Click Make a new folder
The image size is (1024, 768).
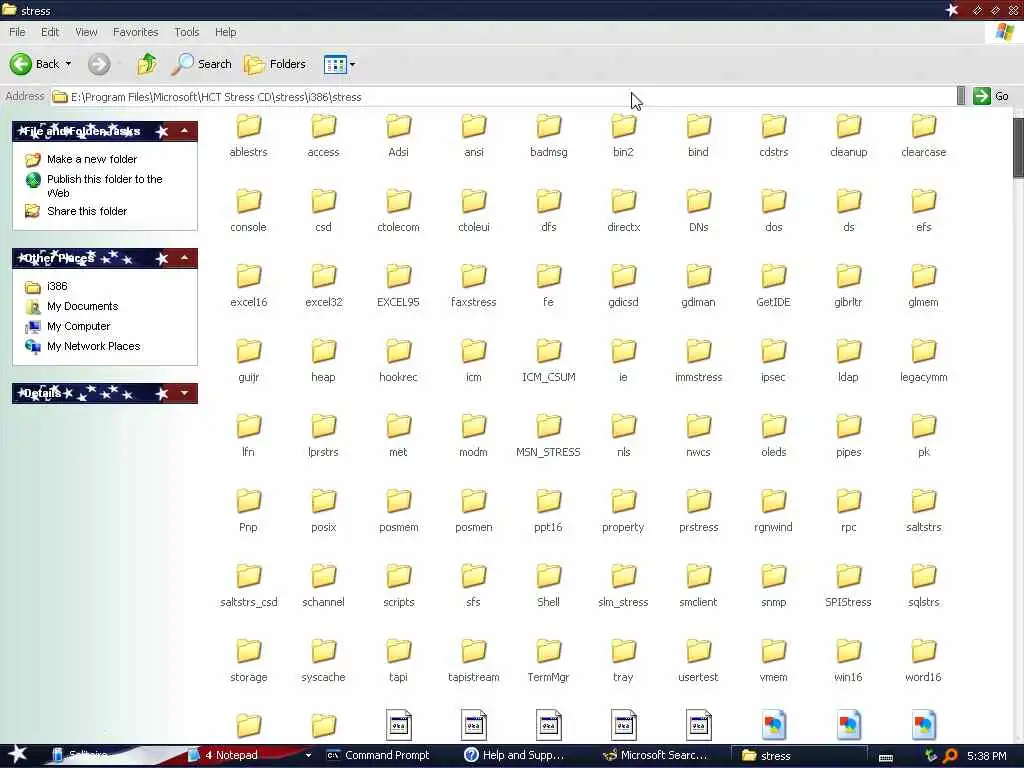tap(91, 159)
